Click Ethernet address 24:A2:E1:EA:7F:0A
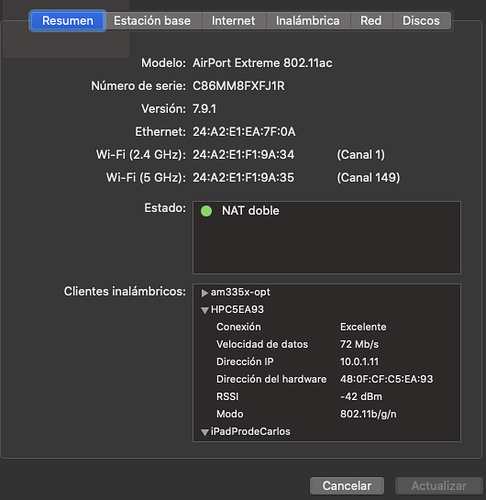This screenshot has width=486, height=500. pos(244,132)
